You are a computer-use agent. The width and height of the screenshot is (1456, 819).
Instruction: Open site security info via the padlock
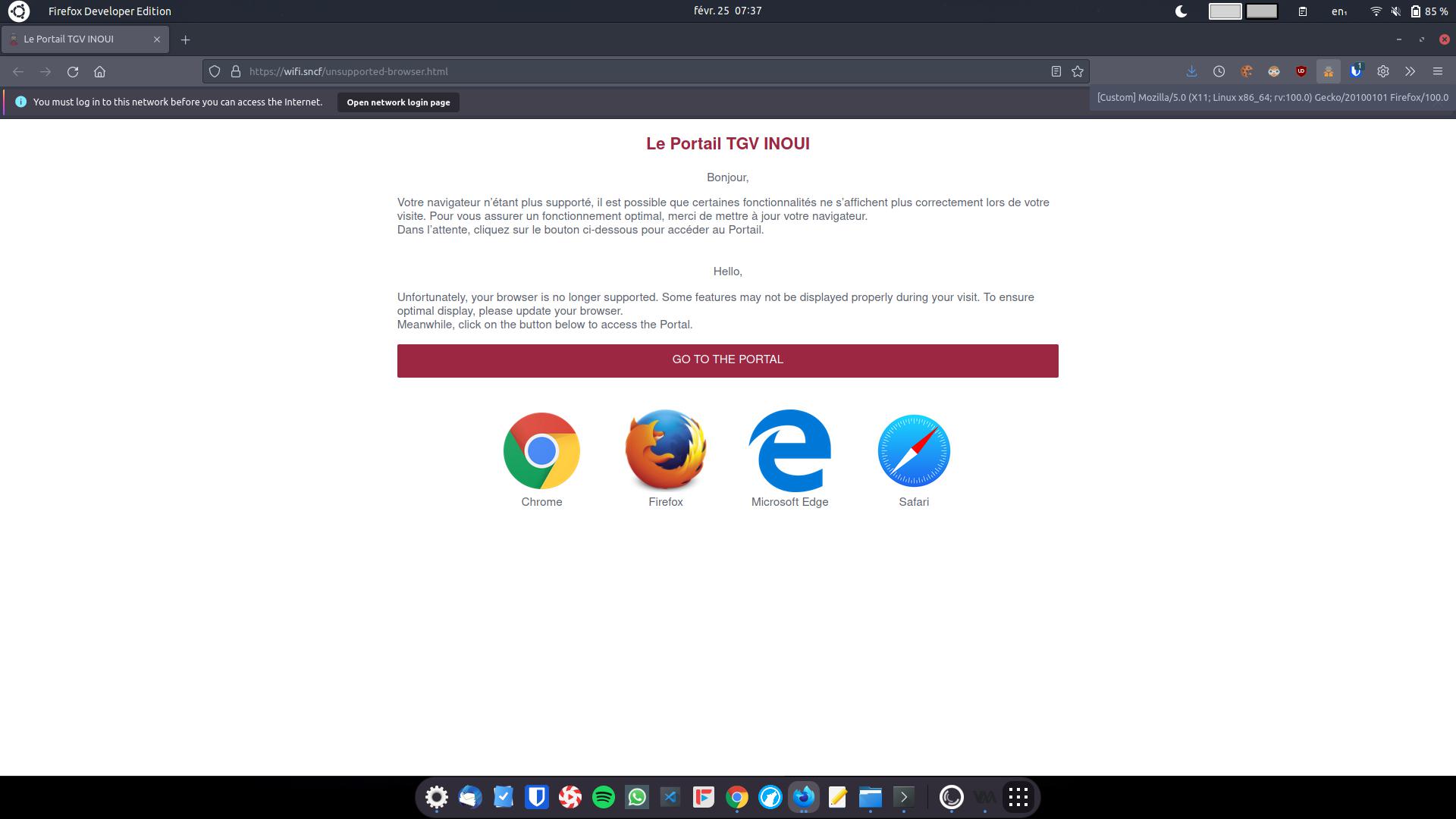pyautogui.click(x=234, y=71)
